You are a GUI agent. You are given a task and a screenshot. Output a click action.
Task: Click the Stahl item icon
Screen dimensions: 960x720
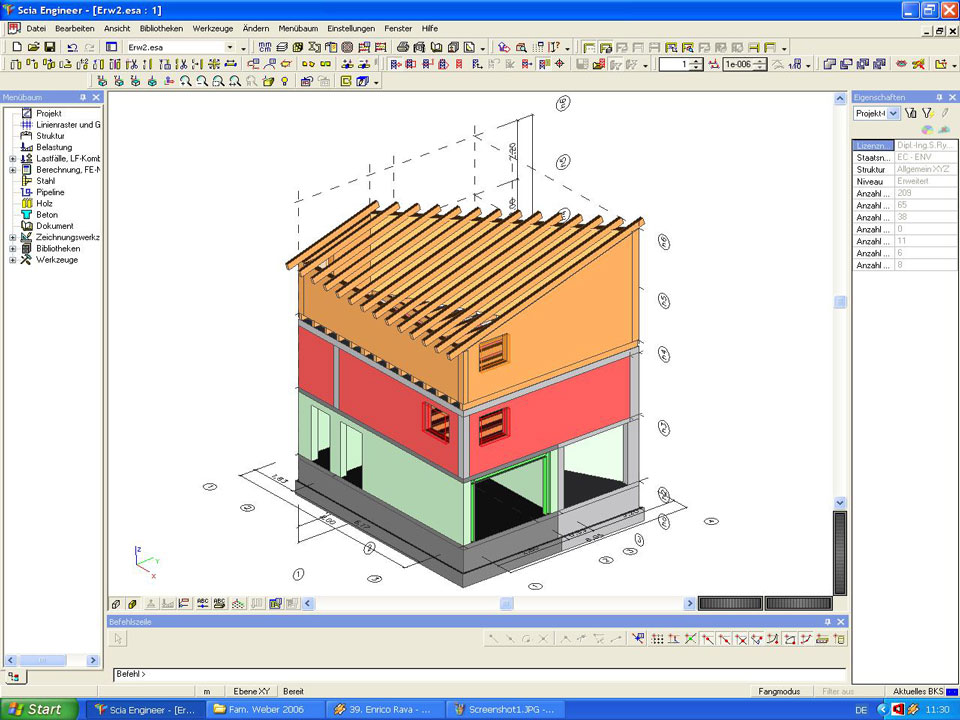coord(27,181)
